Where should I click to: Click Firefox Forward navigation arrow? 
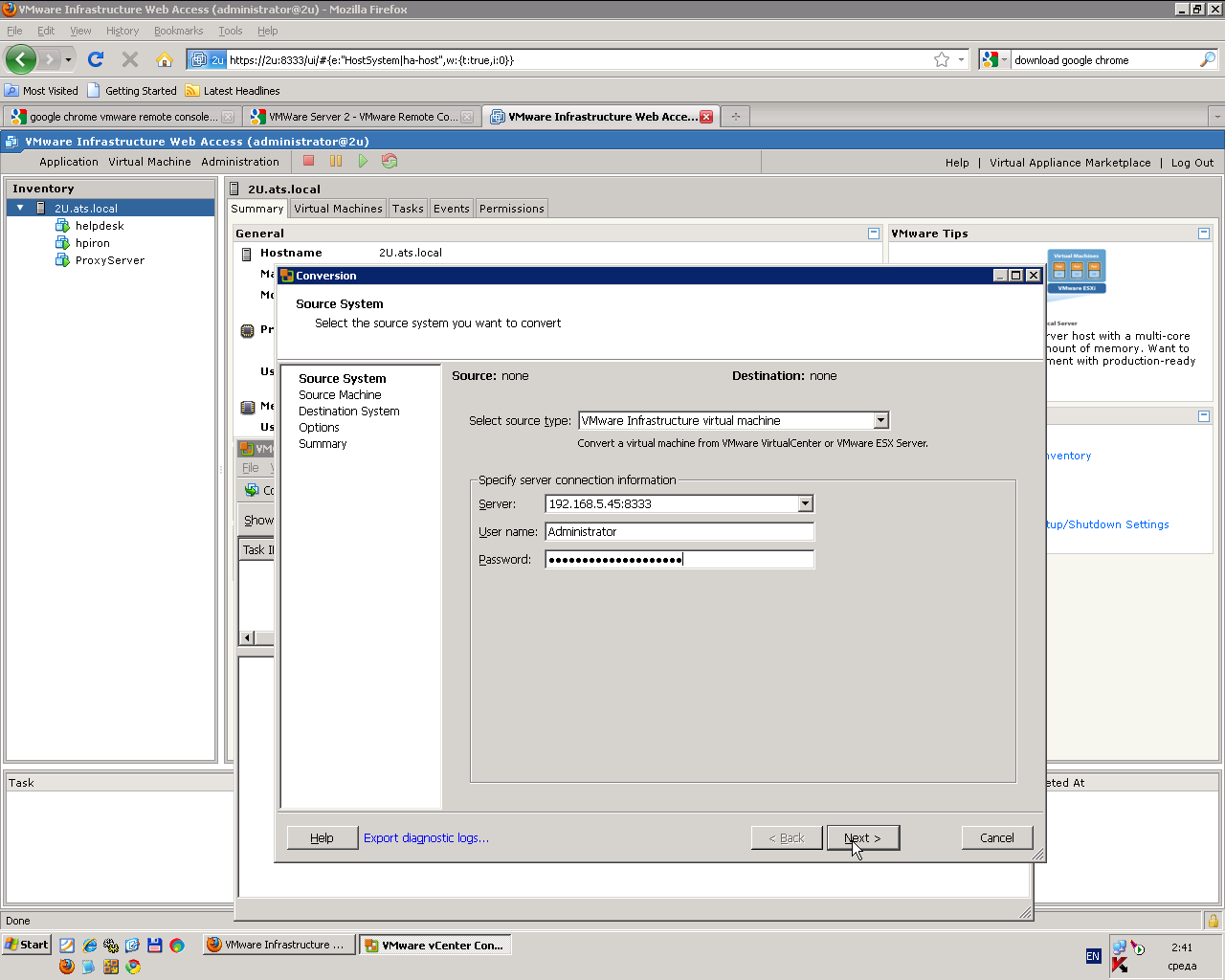click(x=51, y=59)
